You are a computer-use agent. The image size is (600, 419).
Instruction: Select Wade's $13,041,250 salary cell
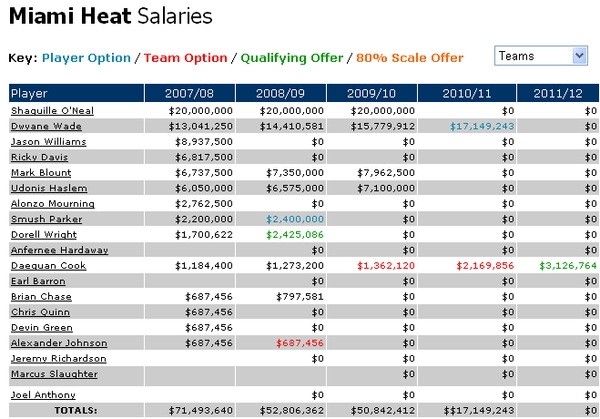point(201,126)
